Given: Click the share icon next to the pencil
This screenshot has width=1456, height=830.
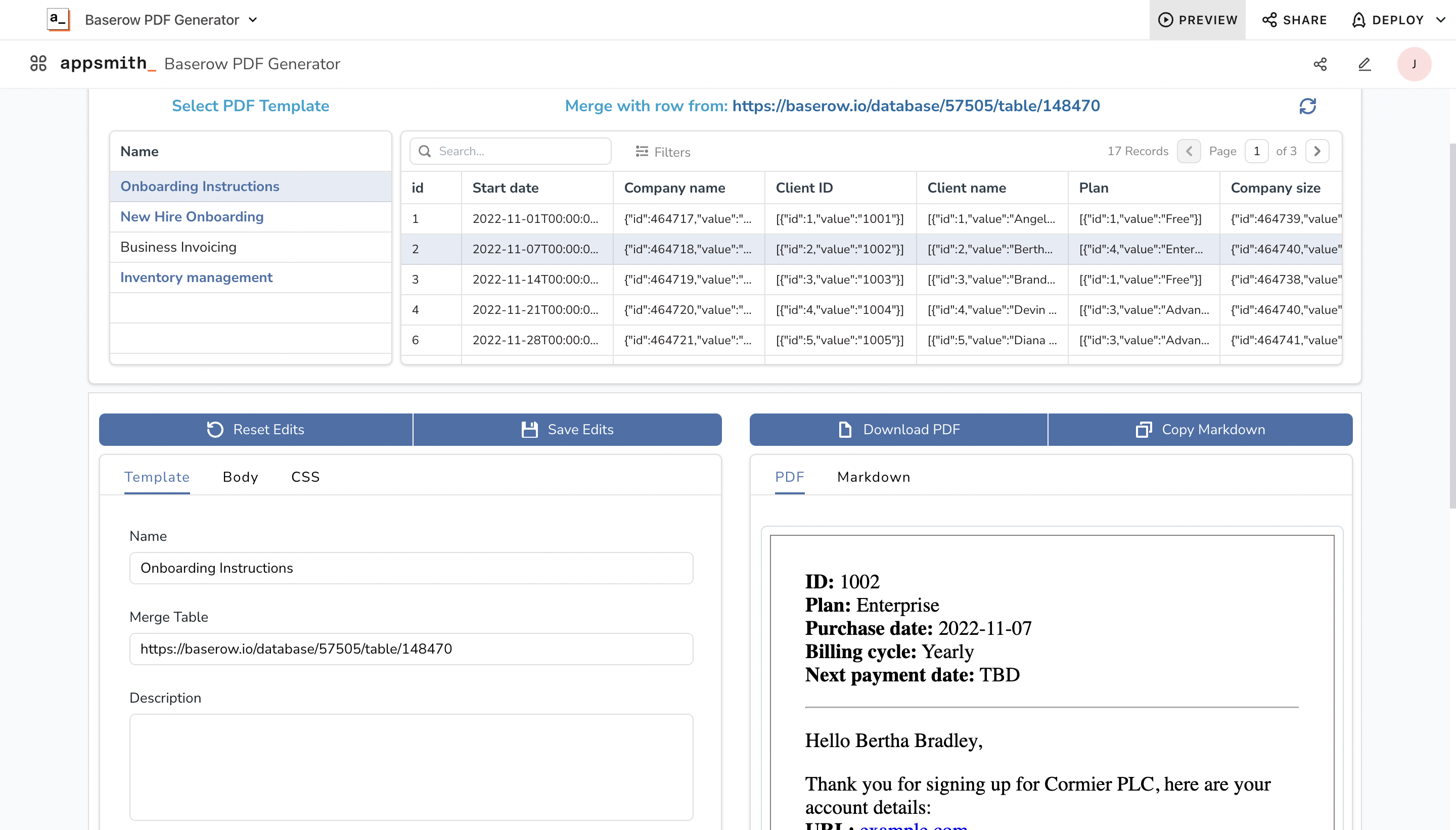Looking at the screenshot, I should (1321, 64).
